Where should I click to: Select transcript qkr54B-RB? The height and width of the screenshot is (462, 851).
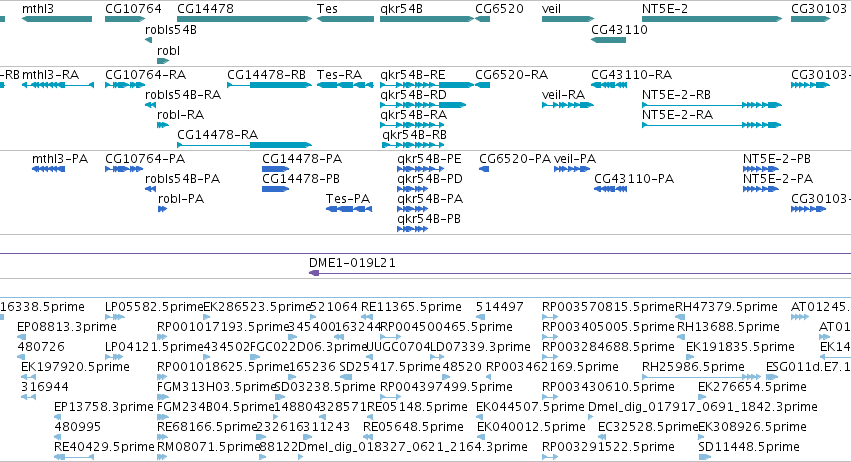click(x=413, y=145)
